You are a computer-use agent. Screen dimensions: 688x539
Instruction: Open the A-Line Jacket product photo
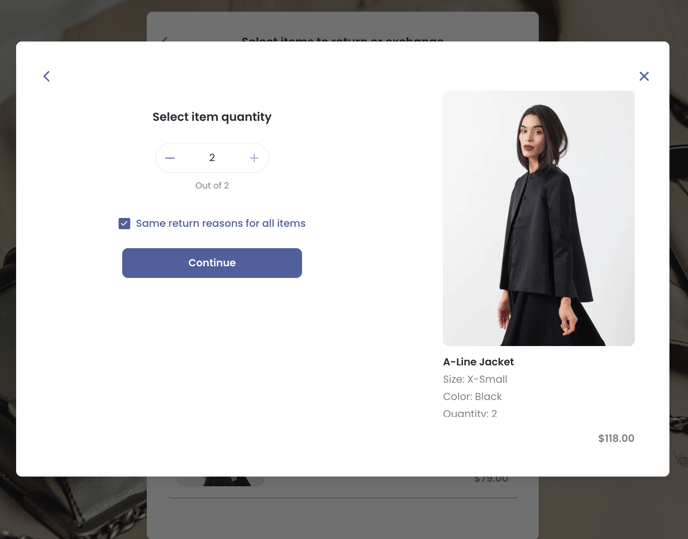(x=538, y=218)
